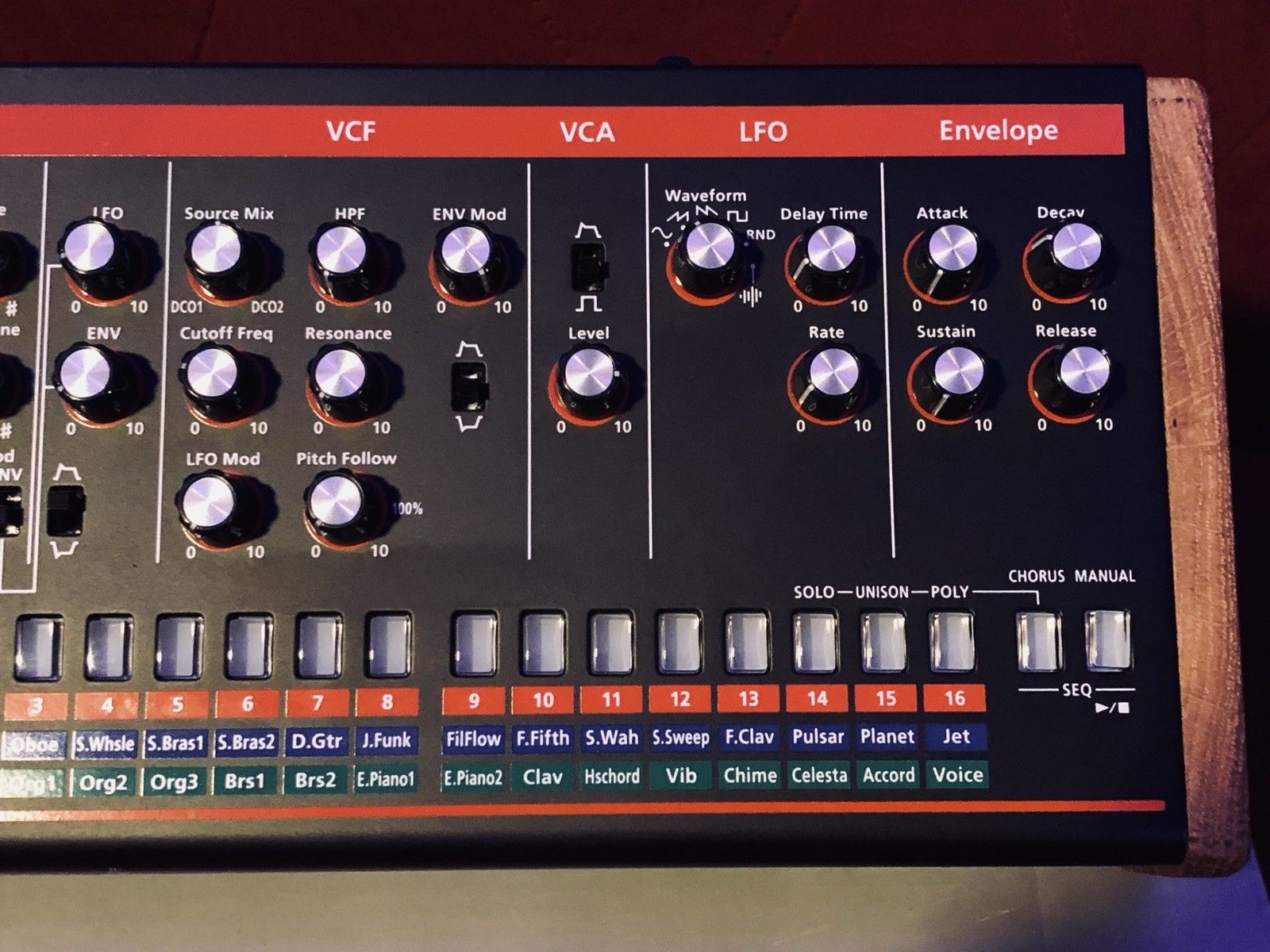
Task: Flip the polarity switch left of LFO Mod
Action: click(67, 509)
